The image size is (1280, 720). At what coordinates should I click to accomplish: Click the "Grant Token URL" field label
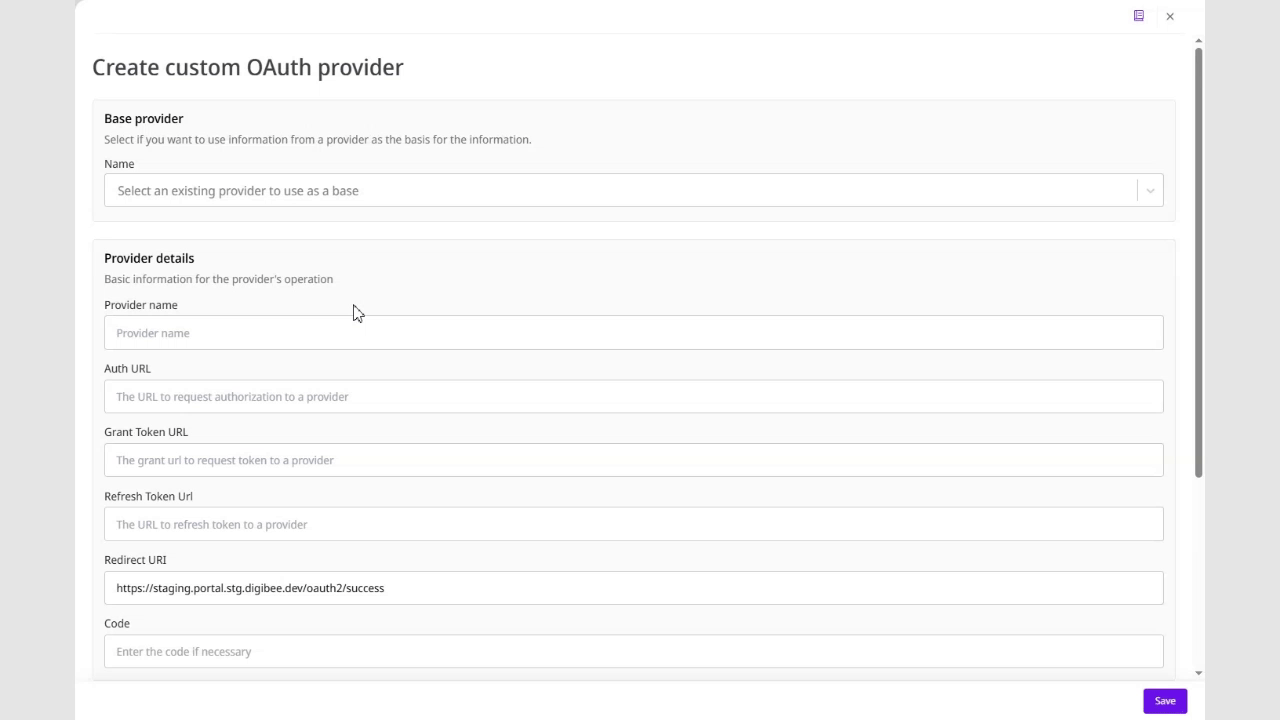pos(146,432)
